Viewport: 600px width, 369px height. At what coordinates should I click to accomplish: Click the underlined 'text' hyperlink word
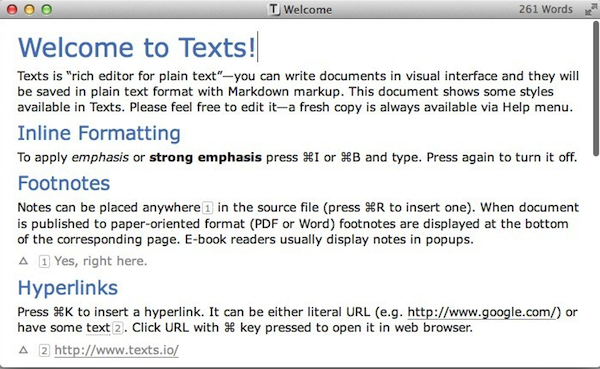[98, 328]
